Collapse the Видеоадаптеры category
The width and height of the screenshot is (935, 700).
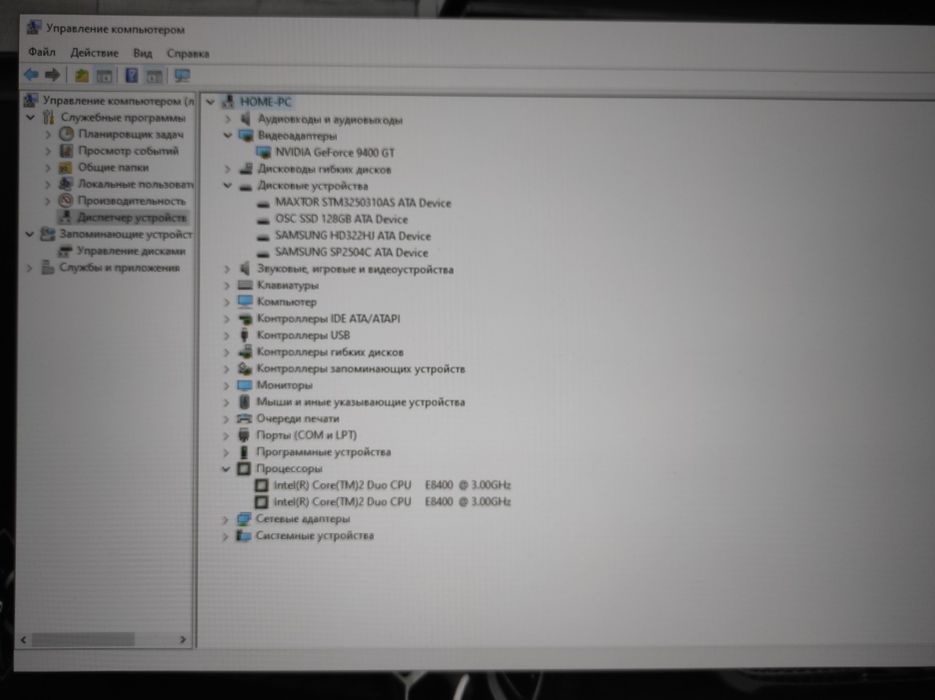pyautogui.click(x=227, y=135)
